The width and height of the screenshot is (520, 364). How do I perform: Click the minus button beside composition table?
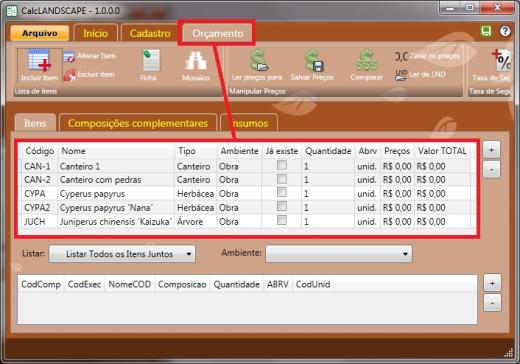click(x=492, y=303)
